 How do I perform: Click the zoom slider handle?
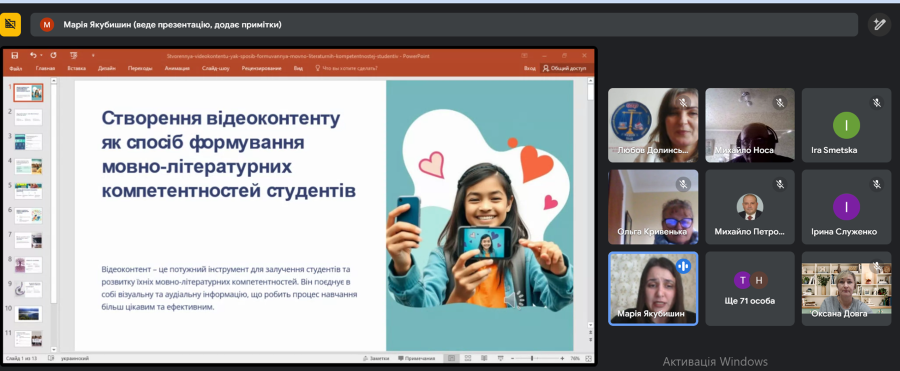[x=532, y=358]
